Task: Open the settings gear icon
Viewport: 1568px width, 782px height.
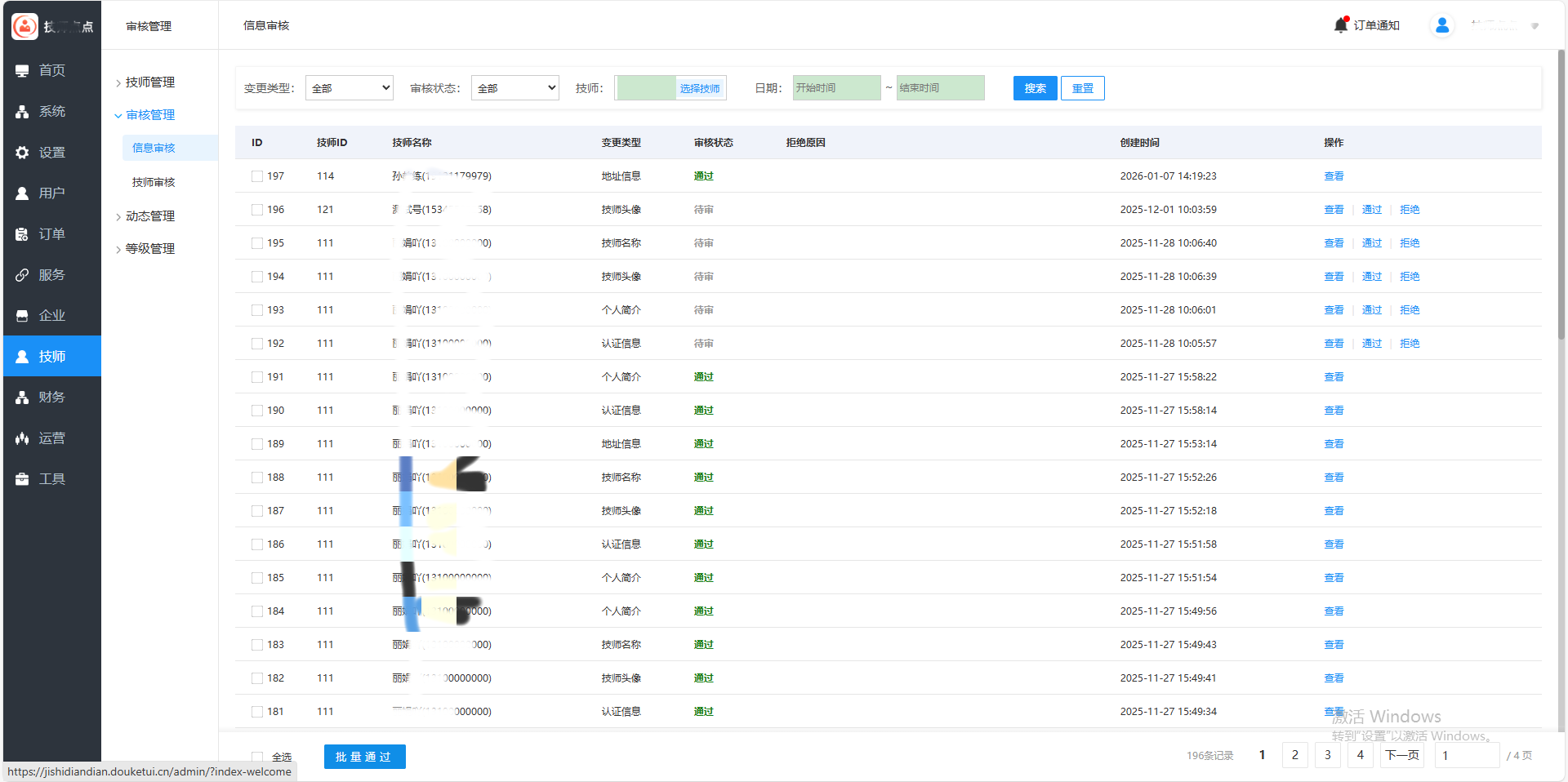Action: pos(22,153)
